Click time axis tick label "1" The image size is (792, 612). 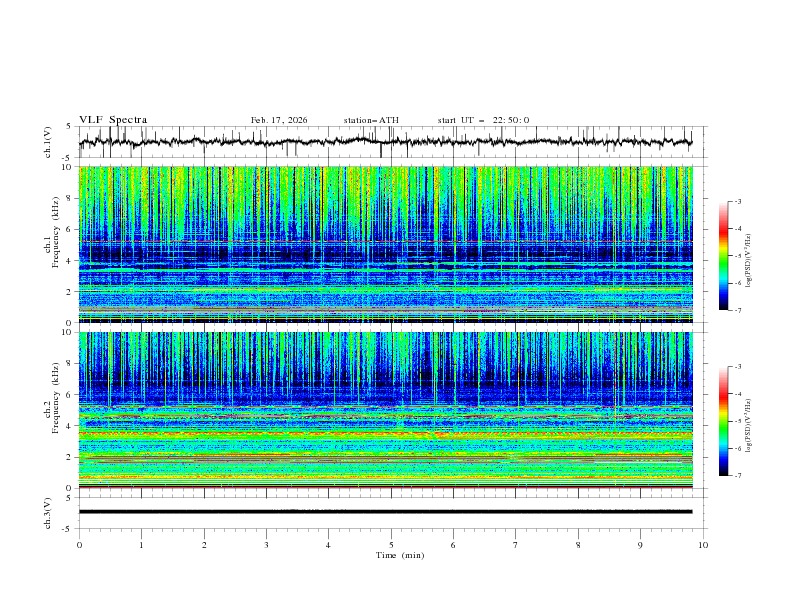[x=141, y=545]
